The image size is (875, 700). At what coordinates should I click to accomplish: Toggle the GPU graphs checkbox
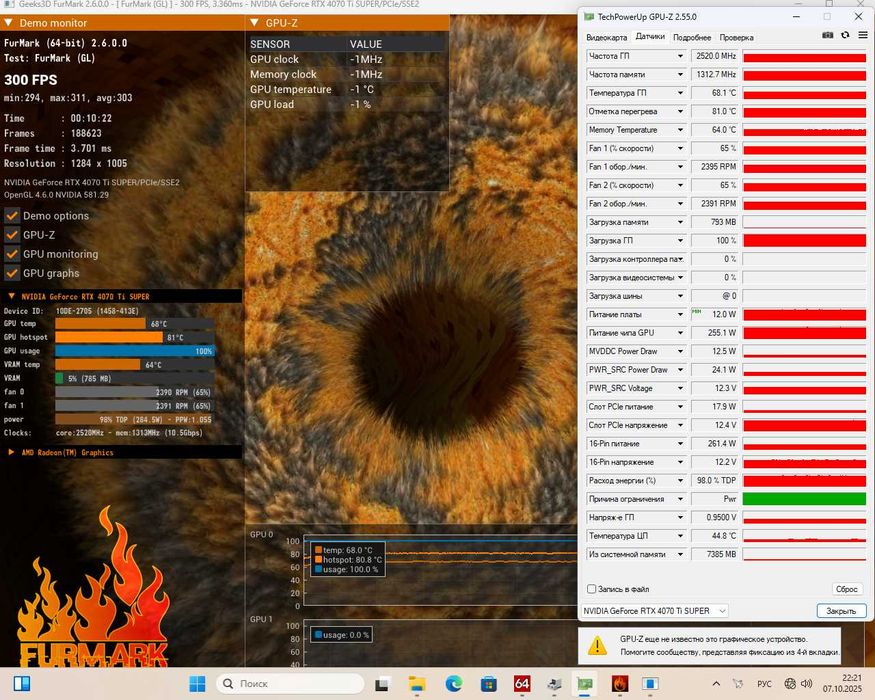click(x=12, y=273)
